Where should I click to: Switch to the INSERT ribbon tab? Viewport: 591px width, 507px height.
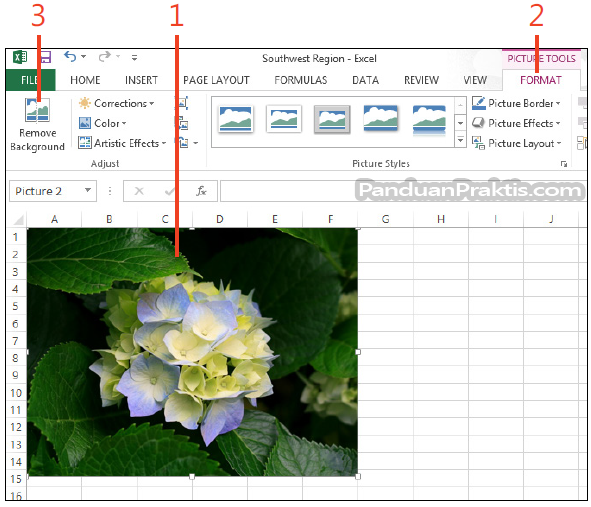point(141,80)
